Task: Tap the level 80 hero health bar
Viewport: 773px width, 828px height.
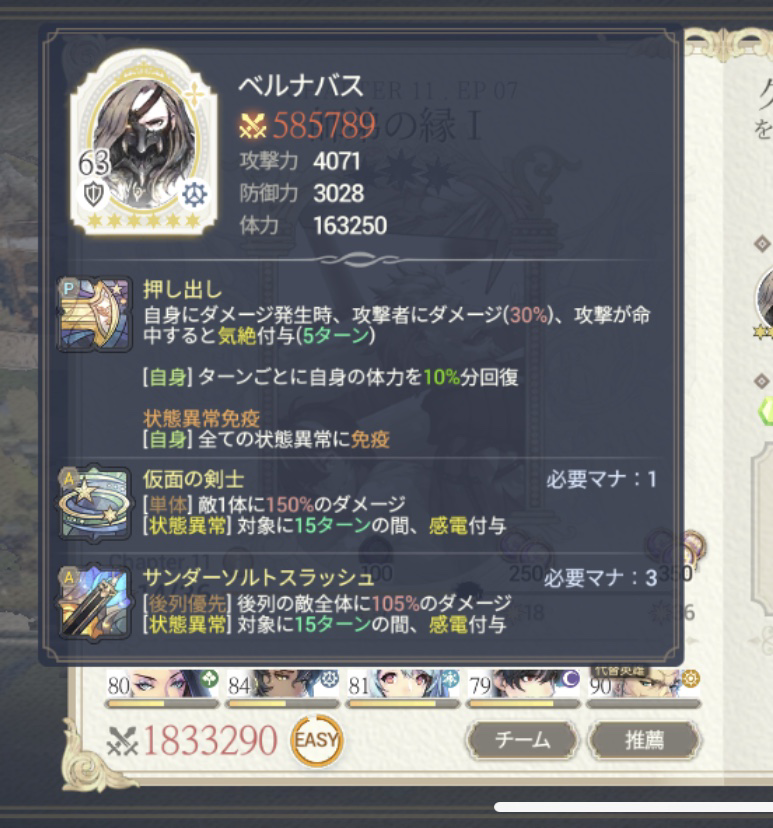Action: coord(162,703)
